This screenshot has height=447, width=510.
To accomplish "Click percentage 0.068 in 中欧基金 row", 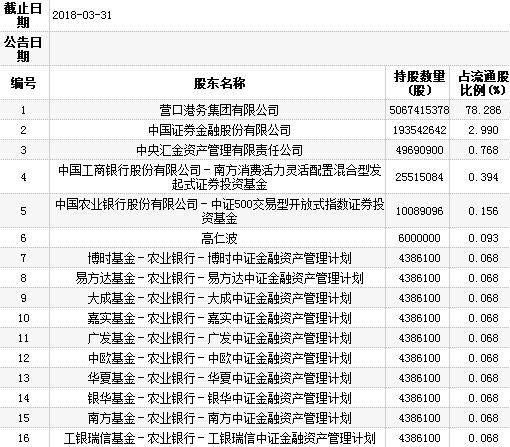I will 483,358.
